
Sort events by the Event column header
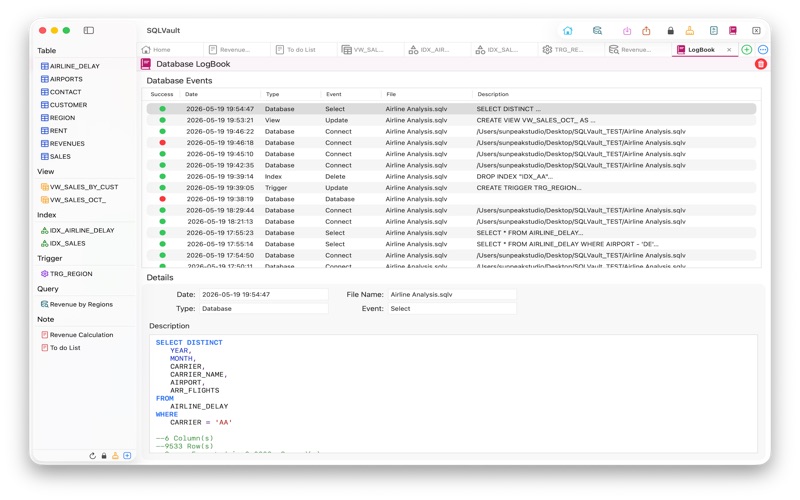tap(334, 94)
